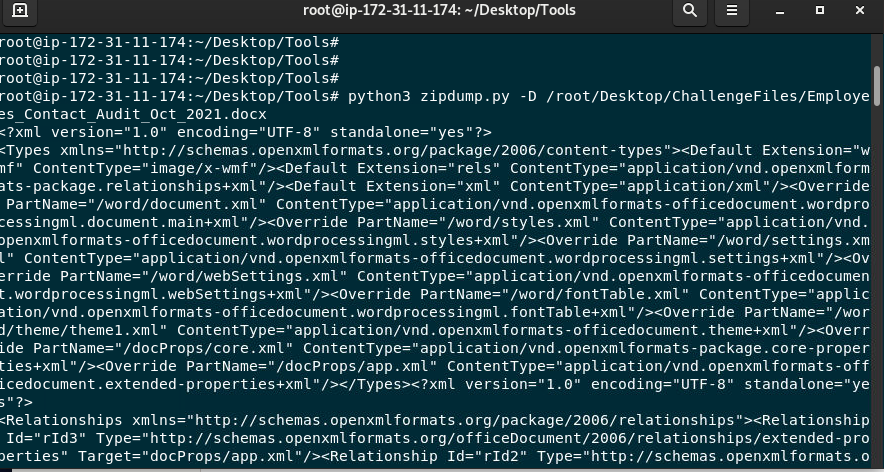Click the search magnifier icon
This screenshot has height=472, width=884.
pyautogui.click(x=690, y=12)
